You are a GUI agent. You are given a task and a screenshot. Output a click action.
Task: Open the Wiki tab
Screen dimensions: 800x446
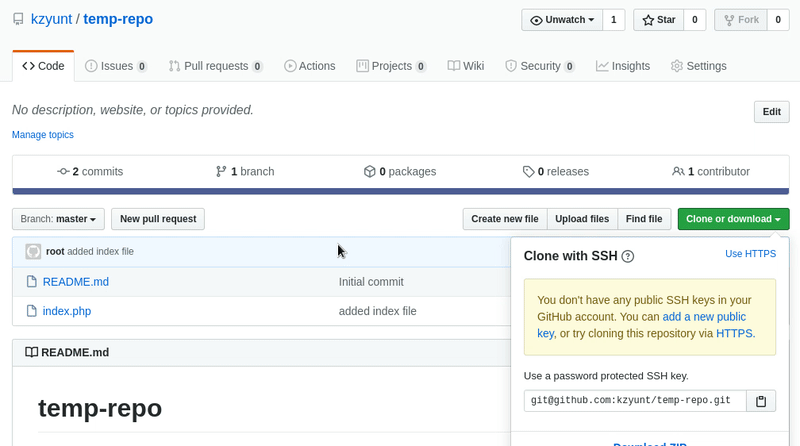(x=466, y=66)
